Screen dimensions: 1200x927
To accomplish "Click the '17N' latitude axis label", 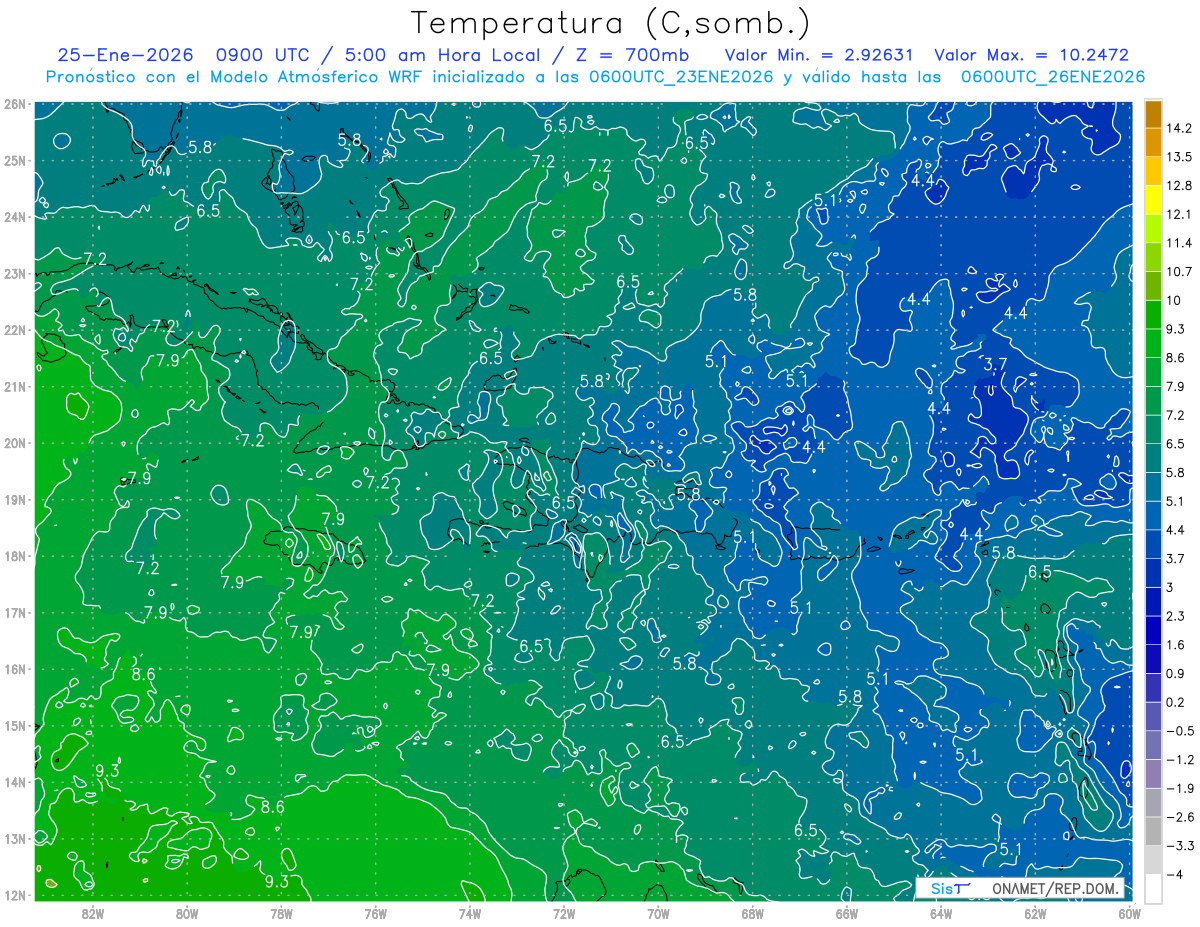I will (15, 612).
